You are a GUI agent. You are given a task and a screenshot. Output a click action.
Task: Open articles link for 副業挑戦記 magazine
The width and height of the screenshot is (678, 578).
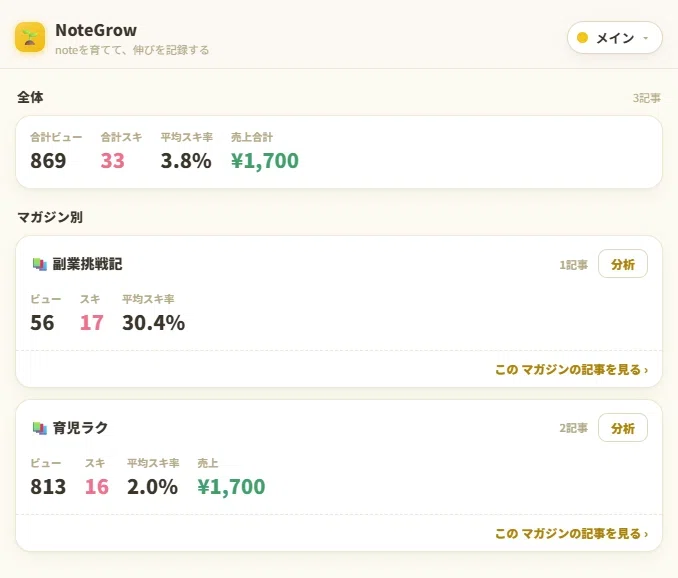(571, 370)
